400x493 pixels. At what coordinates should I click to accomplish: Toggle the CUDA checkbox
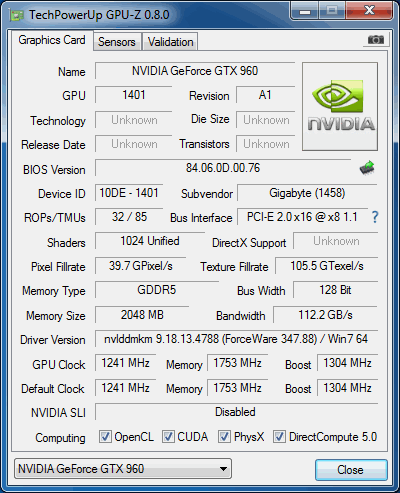tap(168, 437)
